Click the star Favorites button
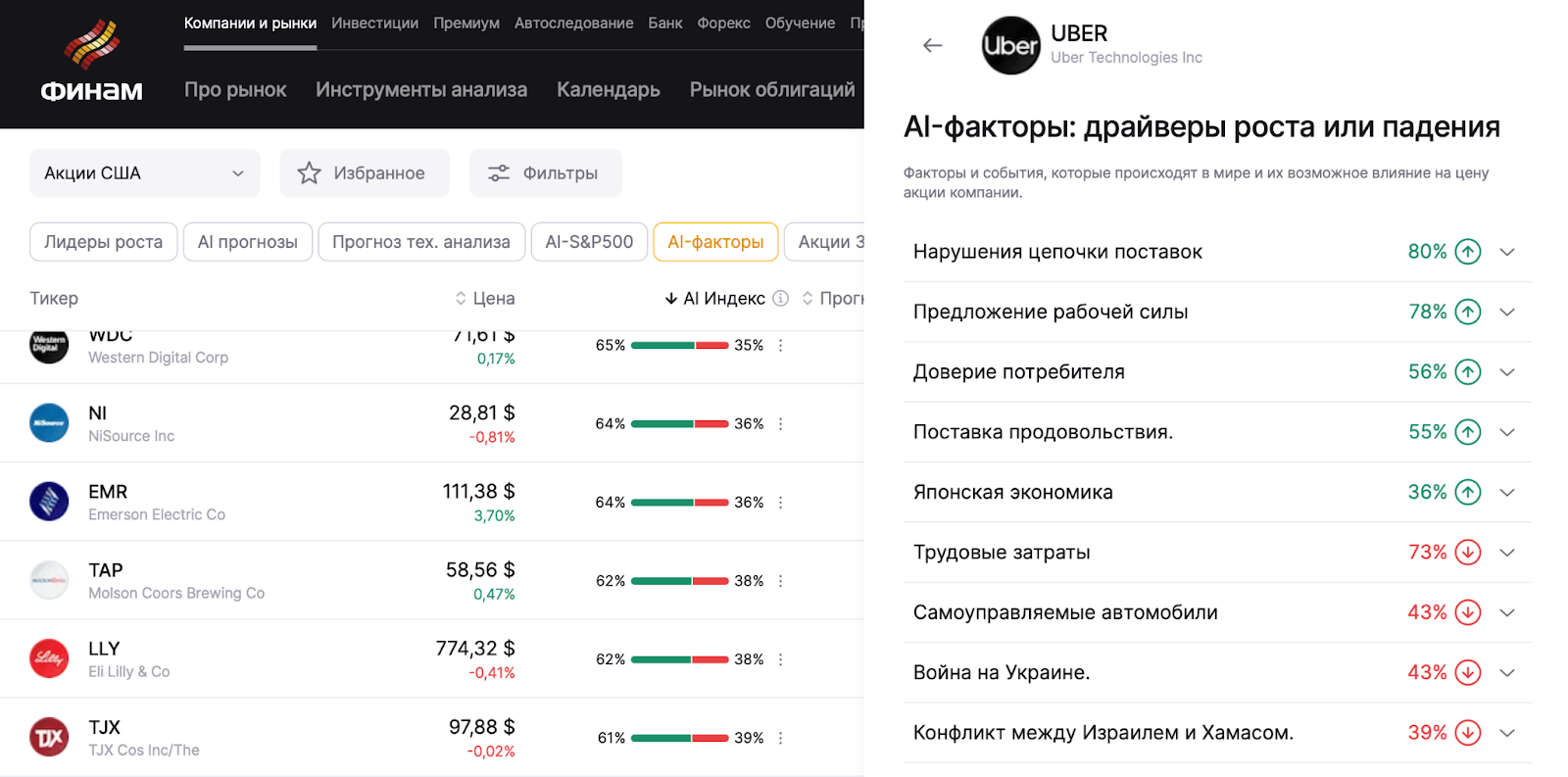 click(365, 173)
